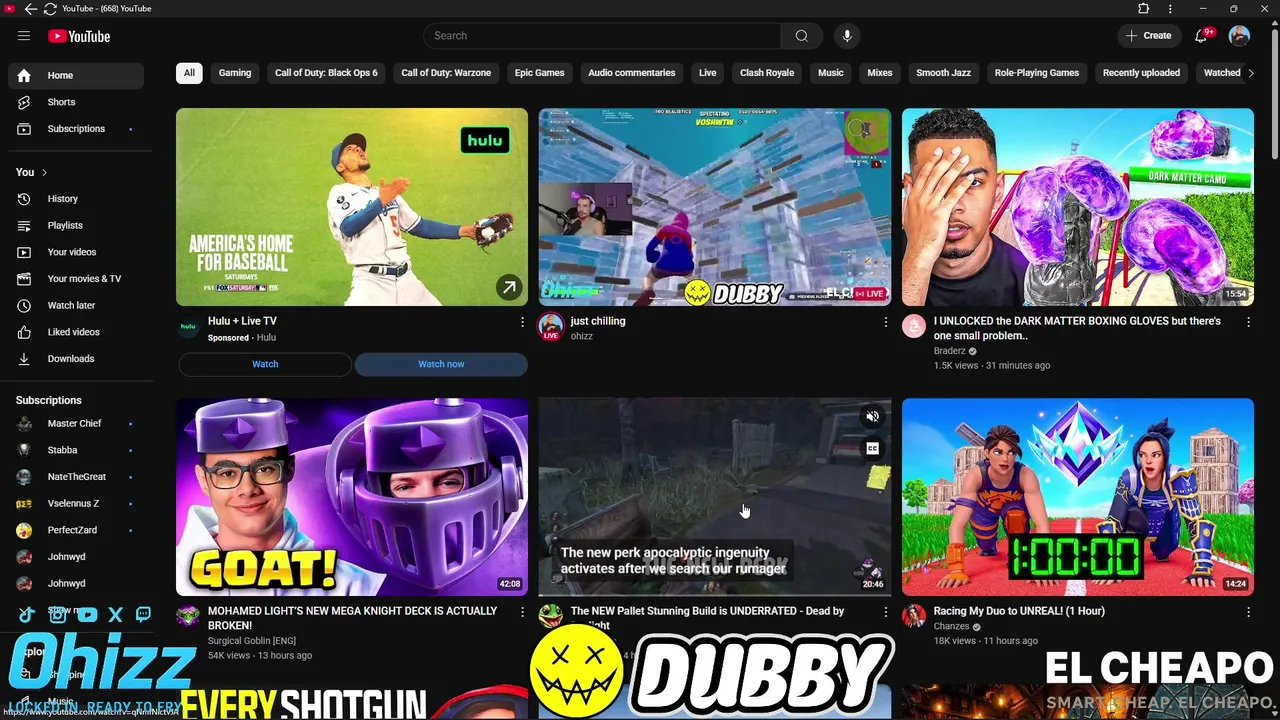Open the Racing My Duo thumbnail
1280x720 pixels.
[x=1078, y=497]
